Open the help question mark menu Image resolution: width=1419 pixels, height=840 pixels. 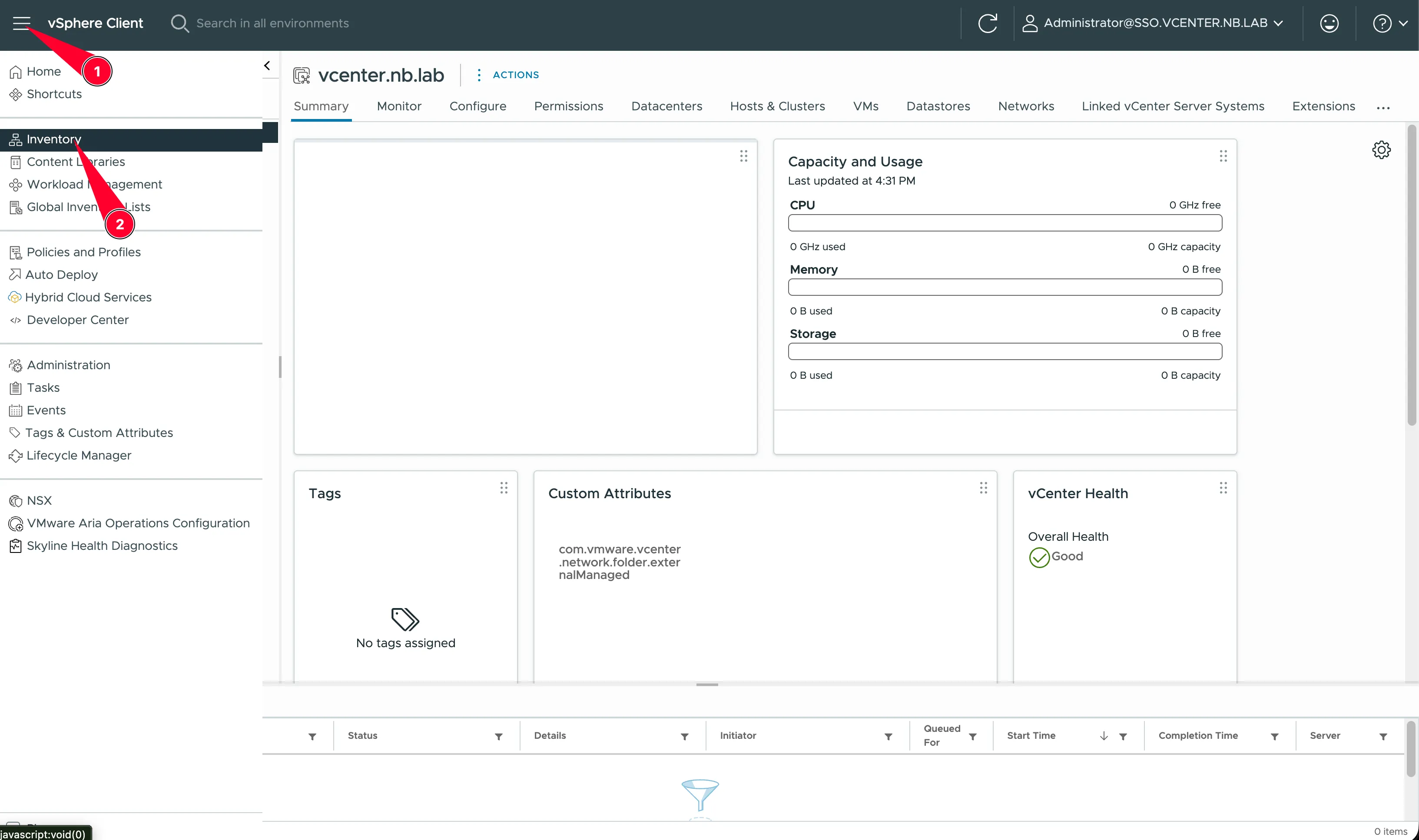[x=1390, y=23]
